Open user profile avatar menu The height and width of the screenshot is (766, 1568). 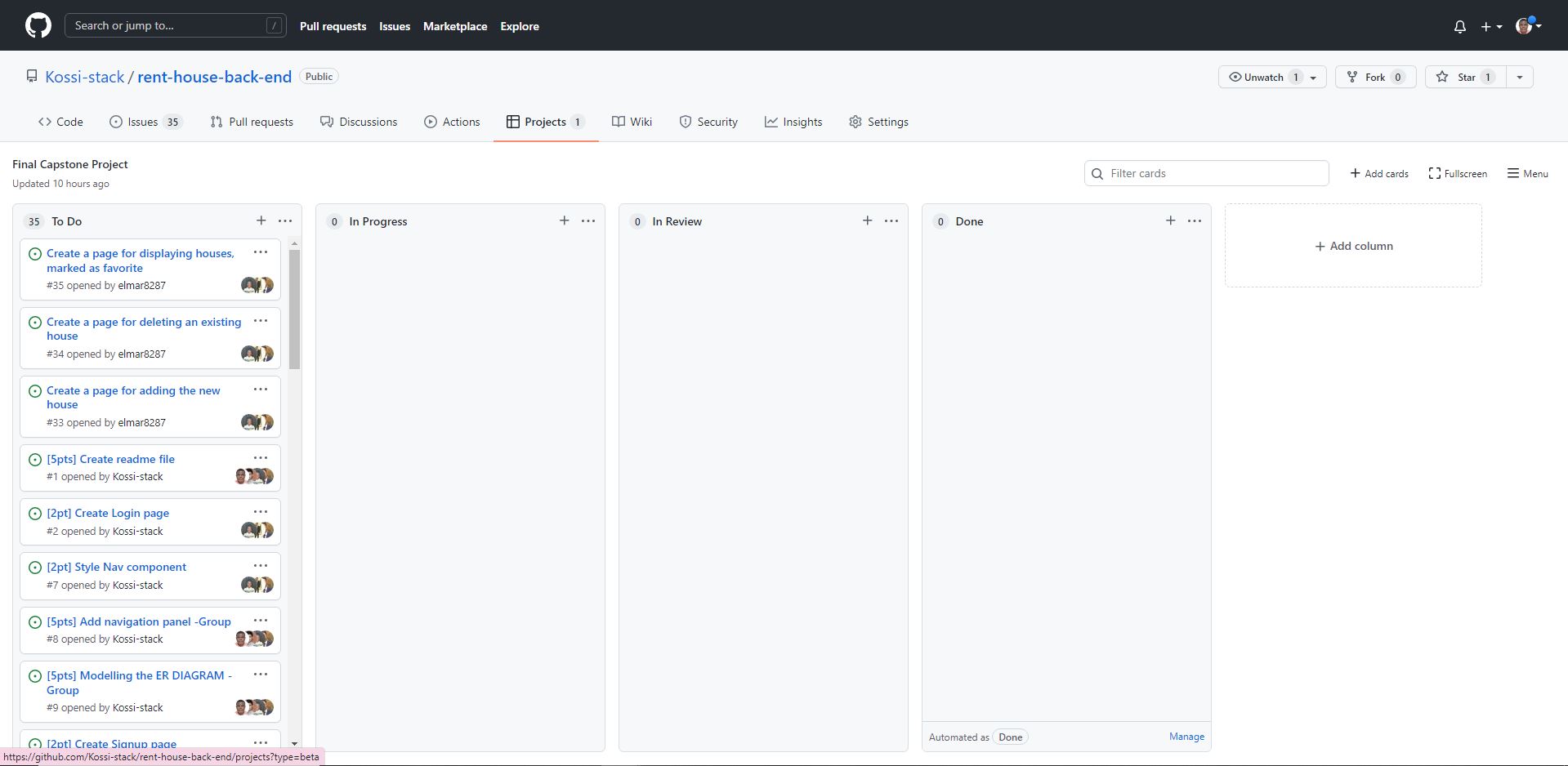(x=1528, y=26)
